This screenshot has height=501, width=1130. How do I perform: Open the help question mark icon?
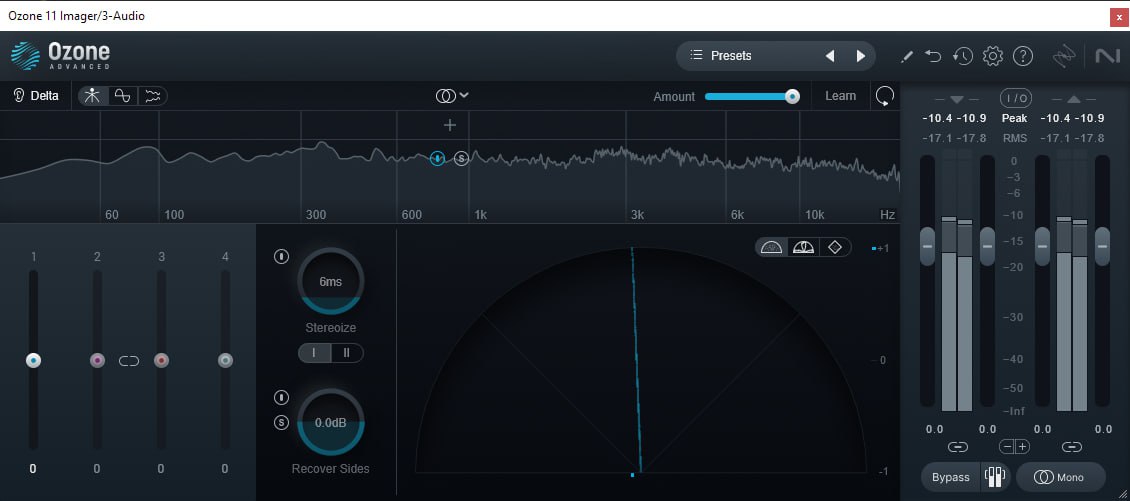click(1022, 56)
